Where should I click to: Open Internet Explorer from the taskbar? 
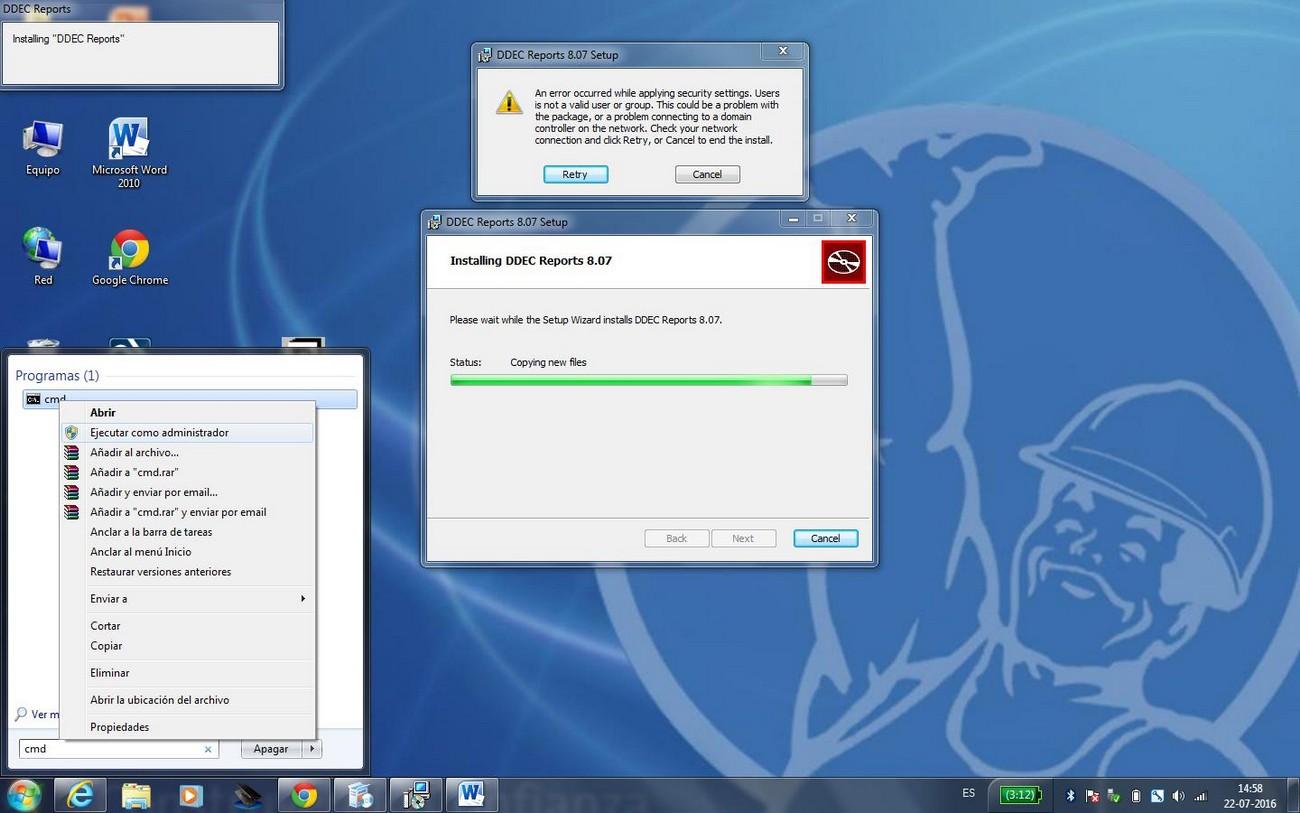pyautogui.click(x=80, y=795)
